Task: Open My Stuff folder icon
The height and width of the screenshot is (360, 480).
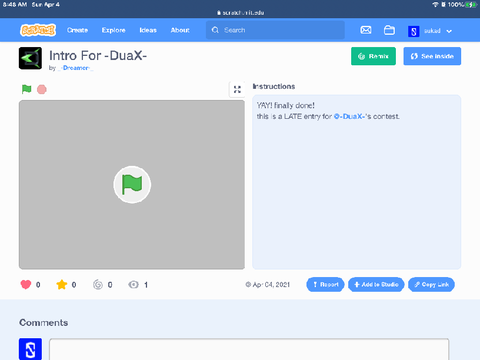Action: tap(389, 30)
